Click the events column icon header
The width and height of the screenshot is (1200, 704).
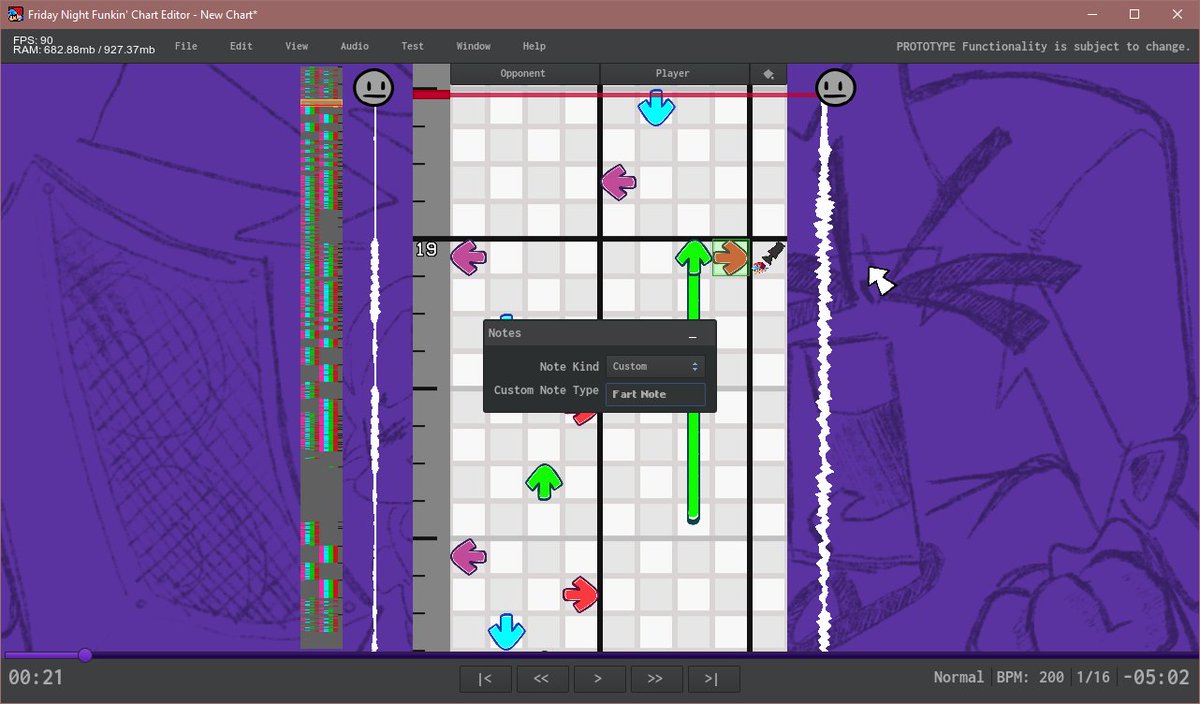tap(768, 74)
